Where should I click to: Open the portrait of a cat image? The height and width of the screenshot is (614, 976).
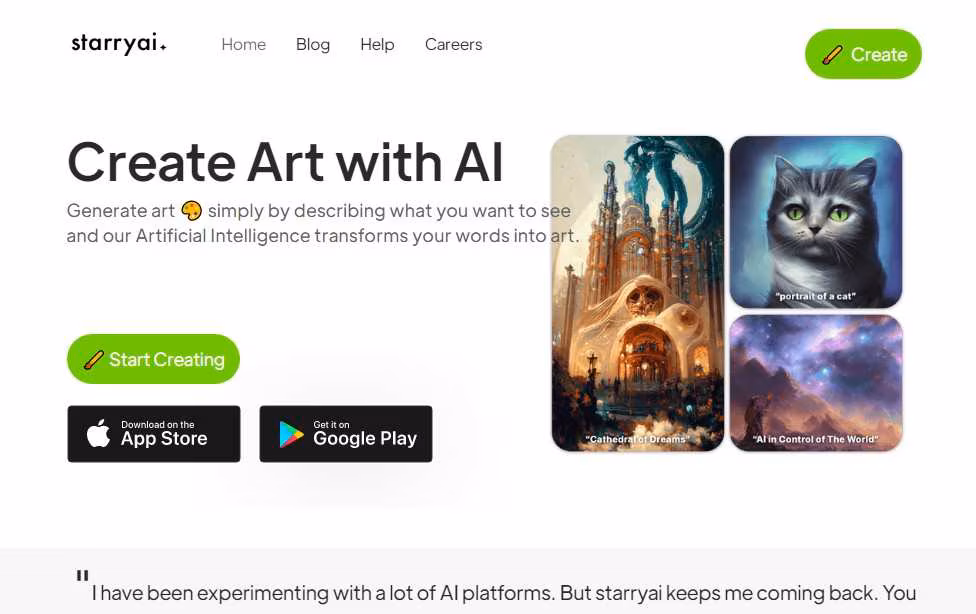click(816, 222)
